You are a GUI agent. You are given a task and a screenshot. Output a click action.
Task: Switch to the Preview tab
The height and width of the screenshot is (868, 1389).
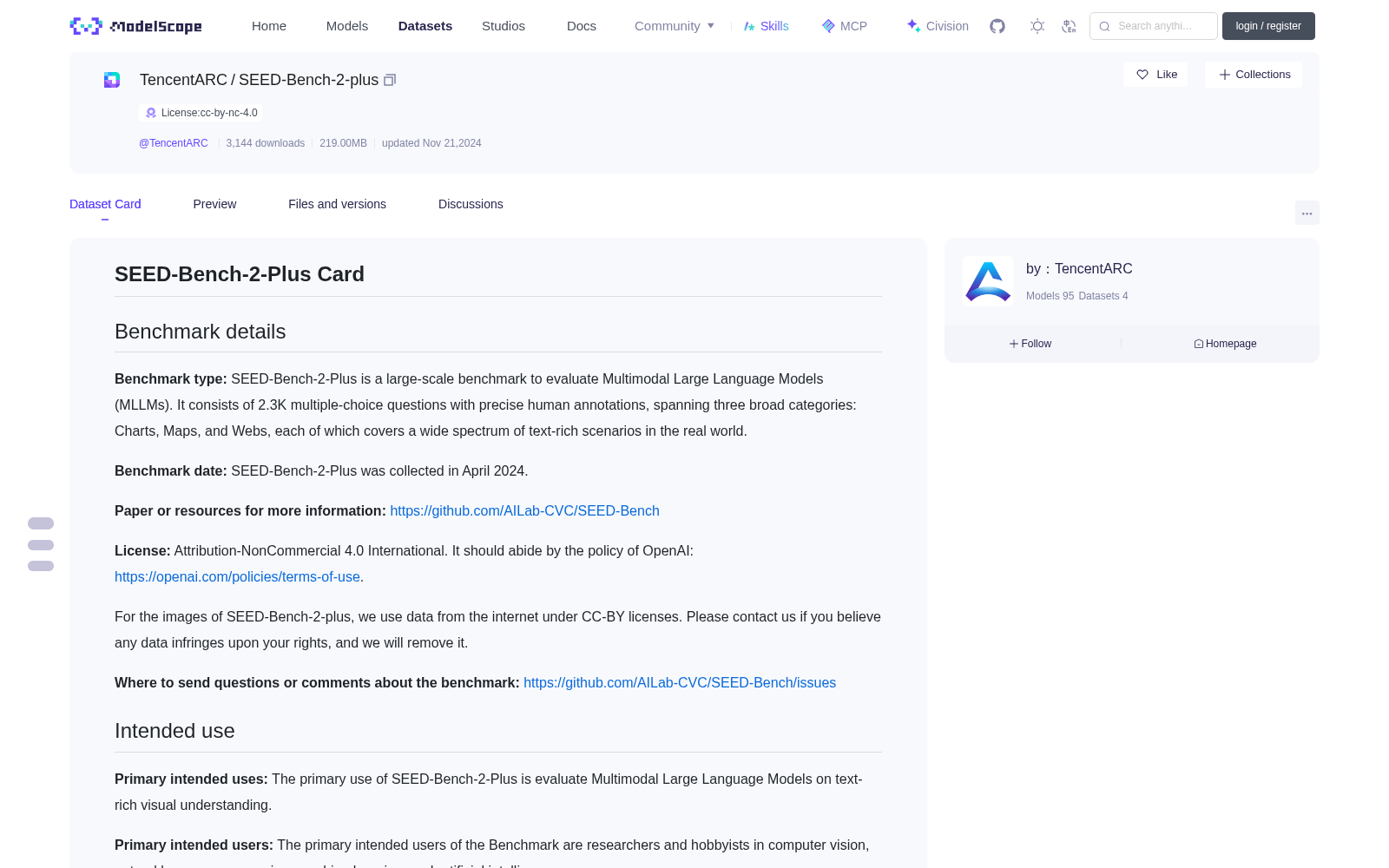(x=214, y=204)
